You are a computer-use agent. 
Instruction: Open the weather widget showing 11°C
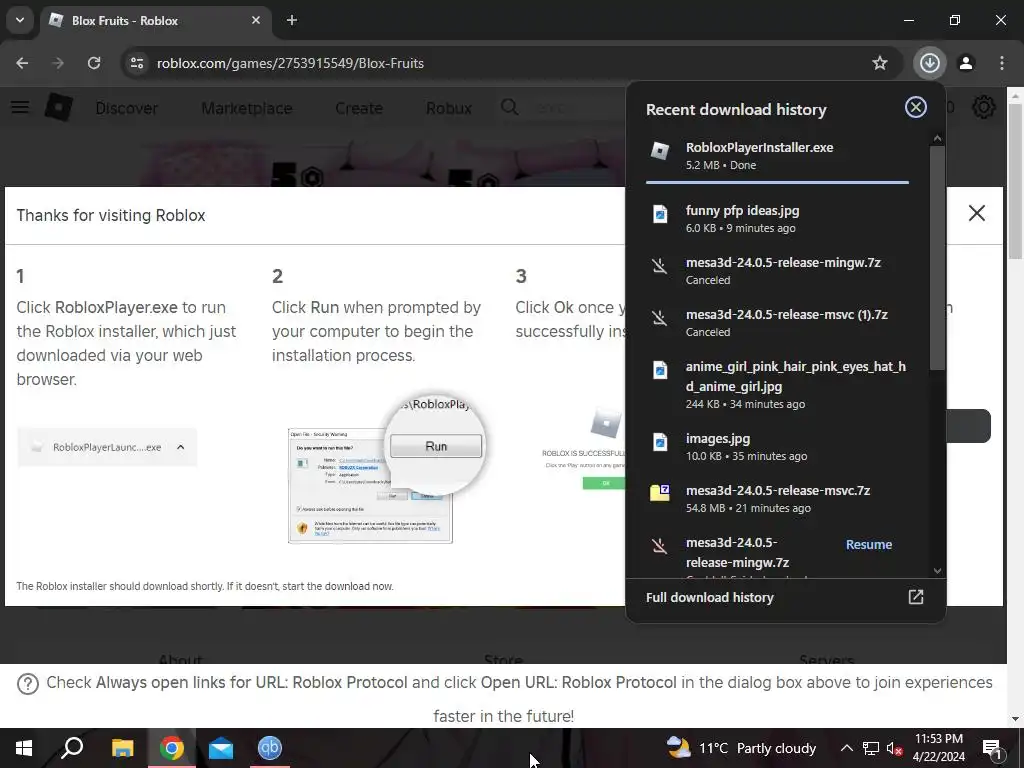741,748
